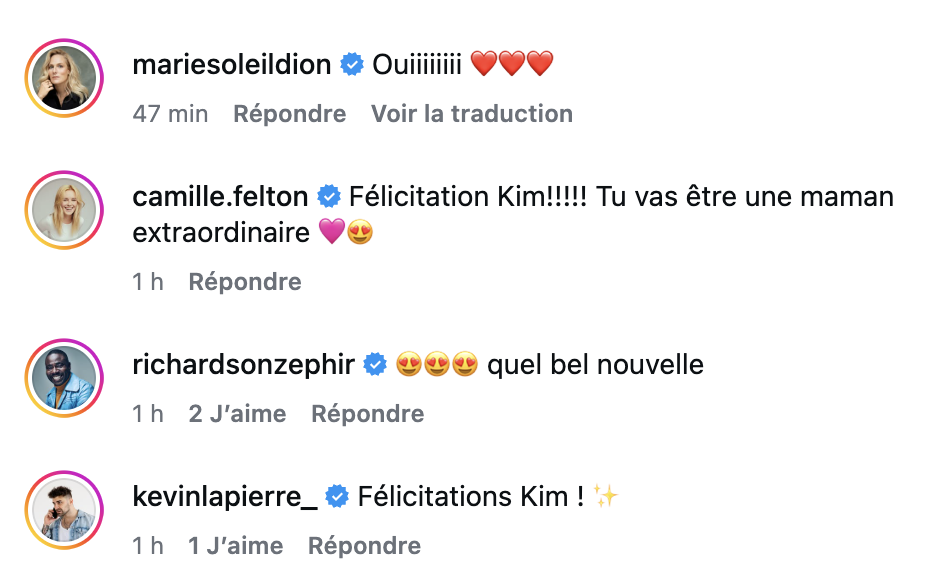View the 2 J'aime likes list
Image resolution: width=926 pixels, height=588 pixels.
[x=237, y=414]
